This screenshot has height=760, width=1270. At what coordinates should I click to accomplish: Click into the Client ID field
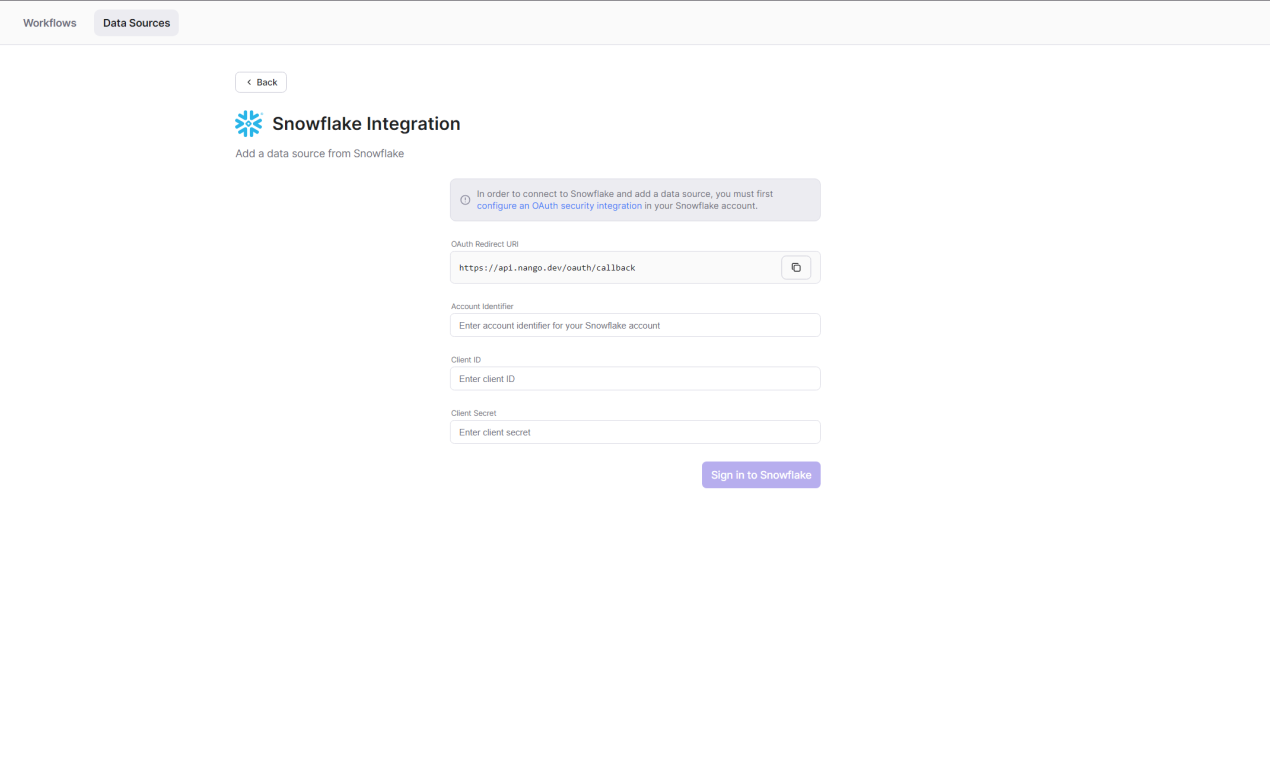[635, 379]
